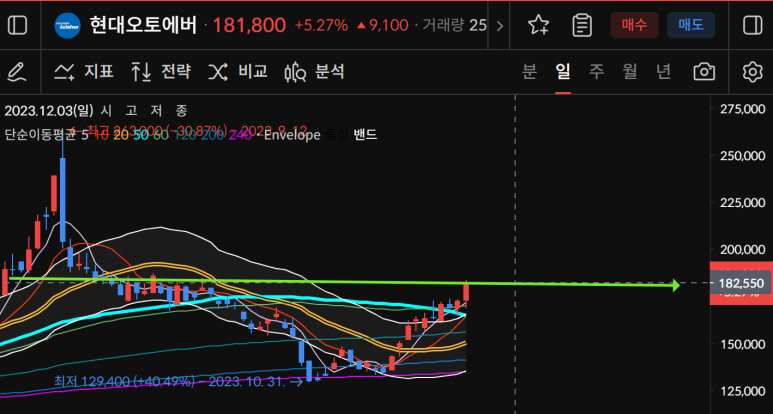Switch to 분 minute chart interval
This screenshot has width=773, height=414.
pos(529,72)
